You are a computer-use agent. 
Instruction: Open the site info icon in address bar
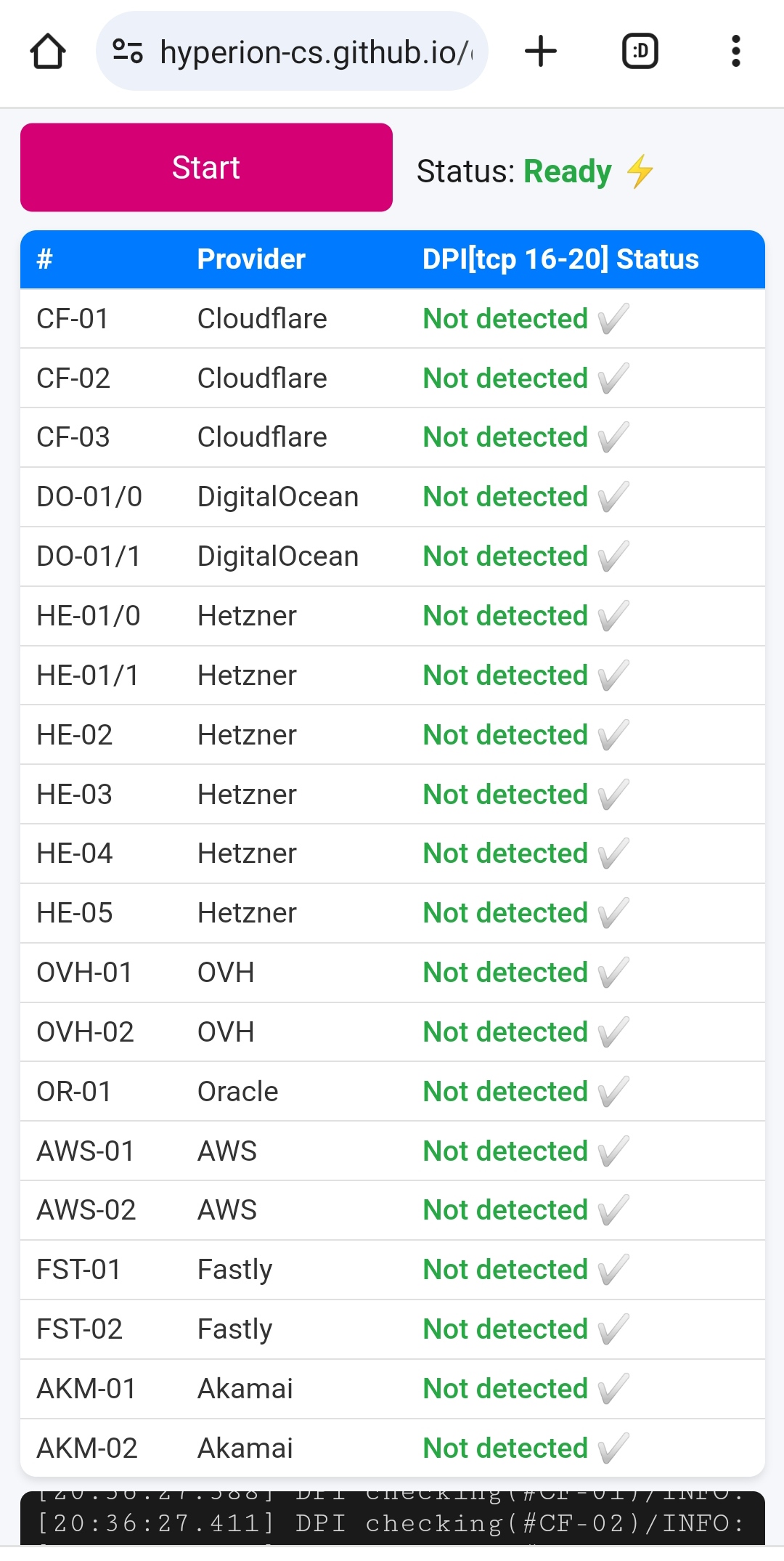[128, 52]
